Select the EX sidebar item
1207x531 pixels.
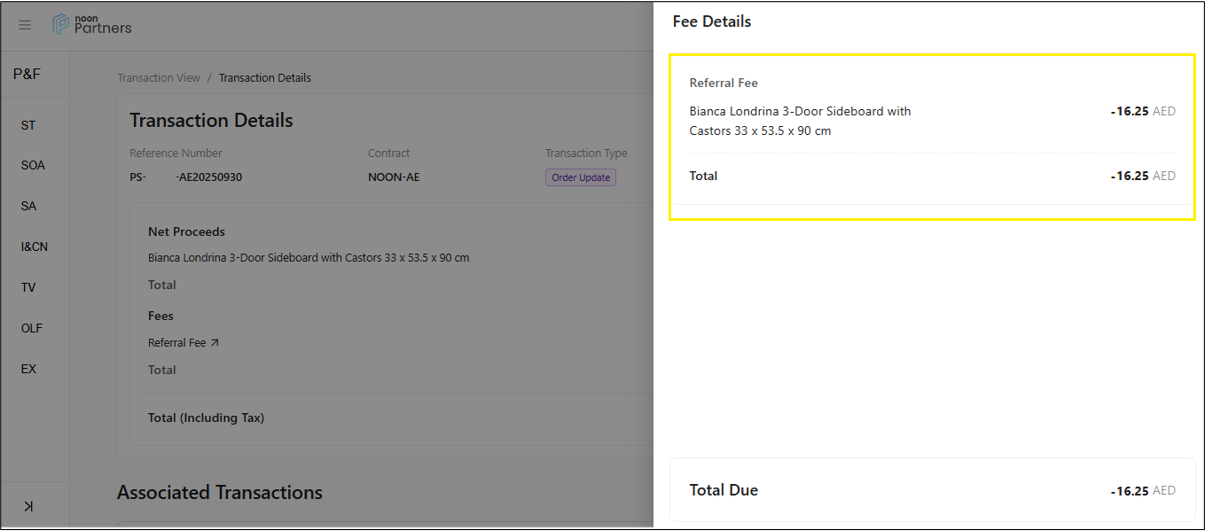(28, 369)
